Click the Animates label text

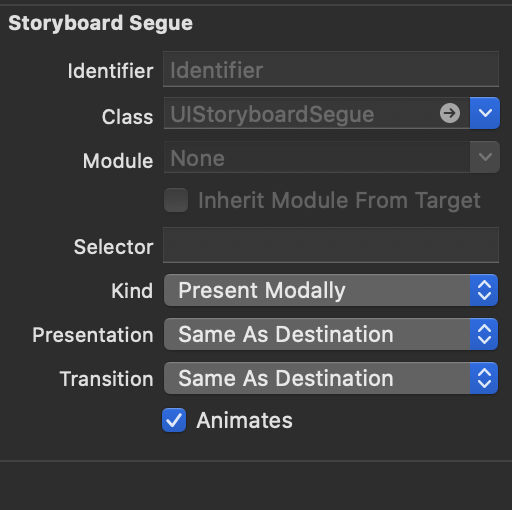(244, 420)
